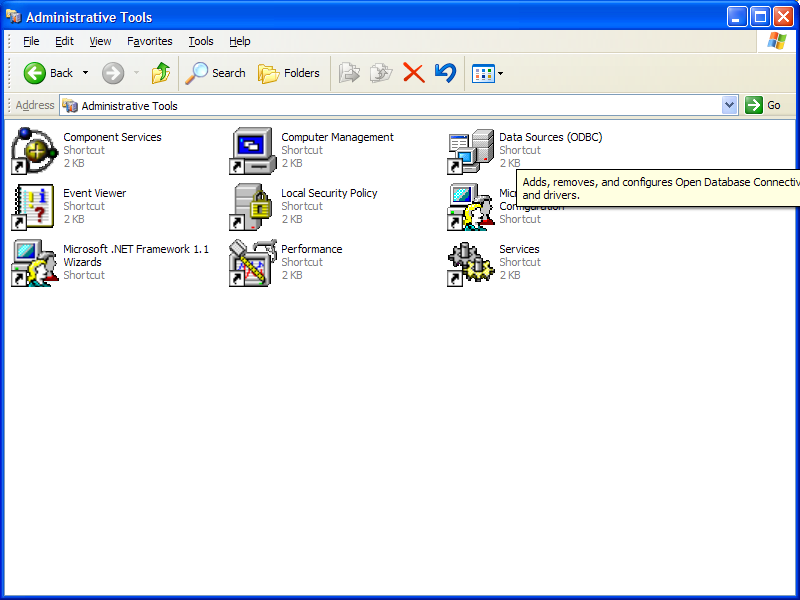Select the Data Sources (ODBC) icon

pyautogui.click(x=470, y=151)
